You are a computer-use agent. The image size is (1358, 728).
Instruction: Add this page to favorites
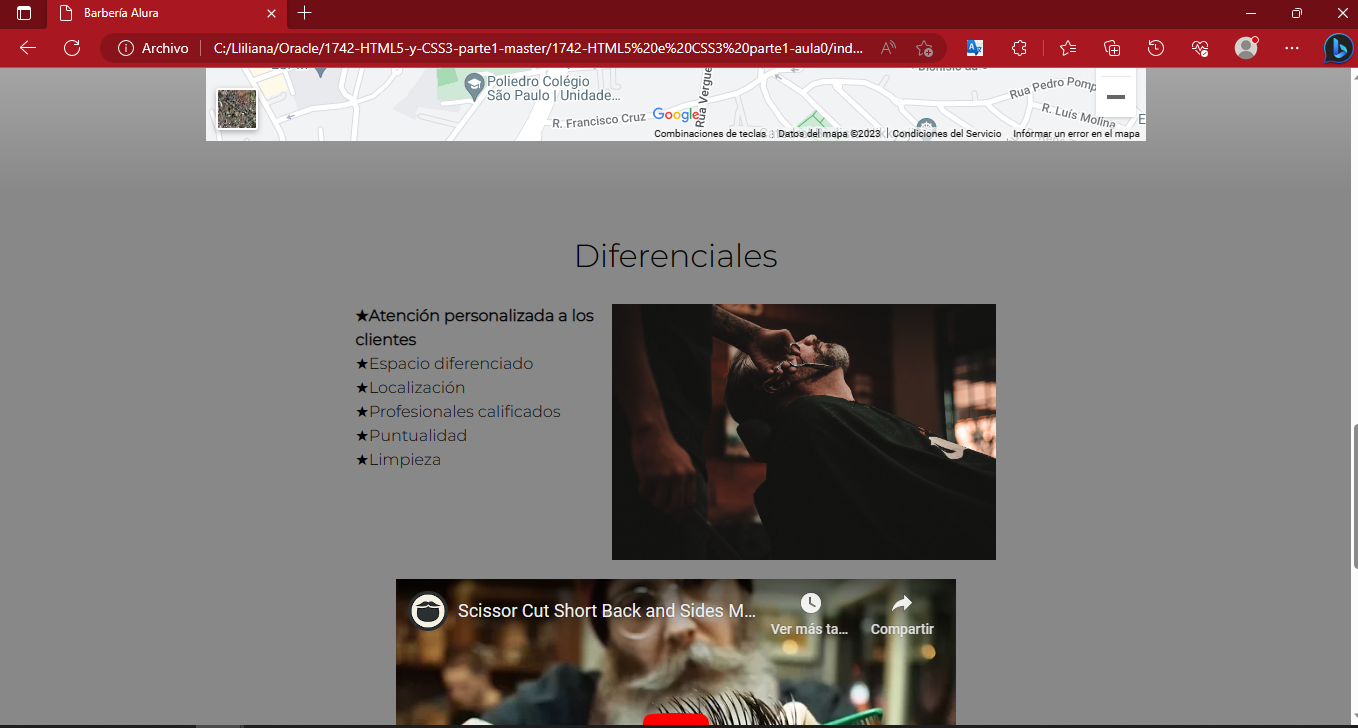pyautogui.click(x=924, y=48)
